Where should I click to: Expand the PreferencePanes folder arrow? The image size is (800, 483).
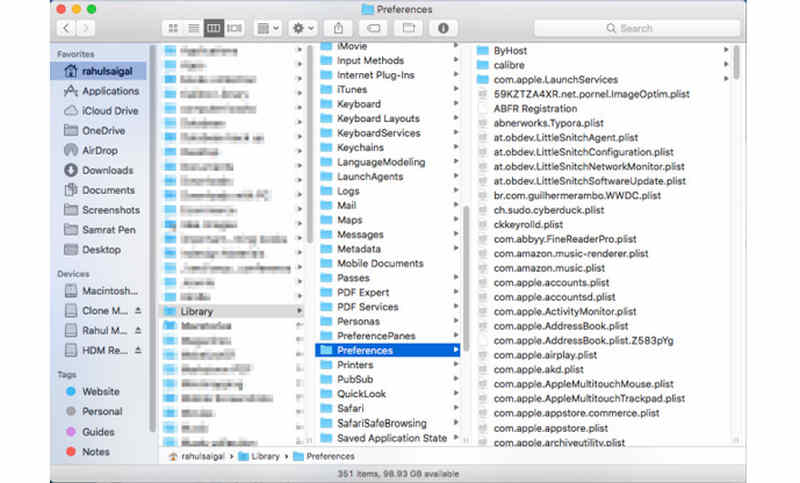pos(455,335)
